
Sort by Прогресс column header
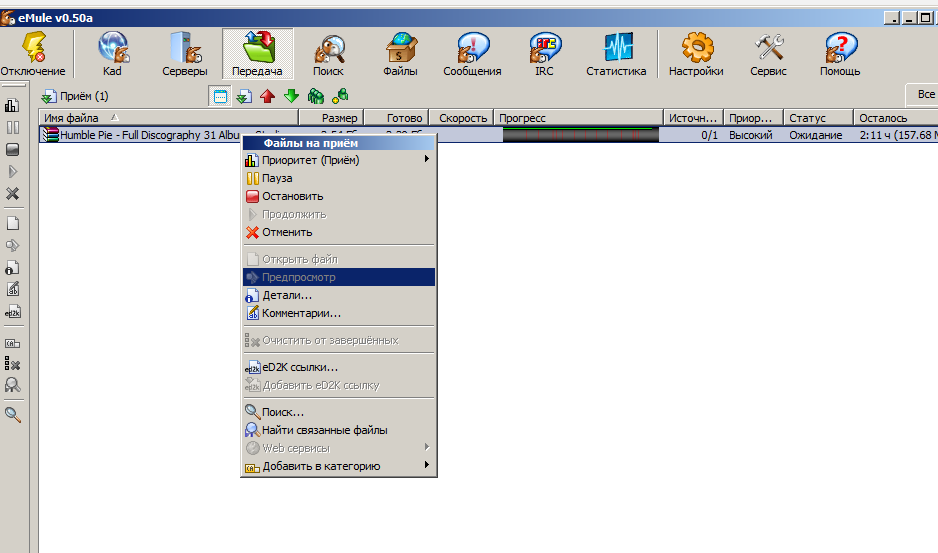tap(578, 118)
